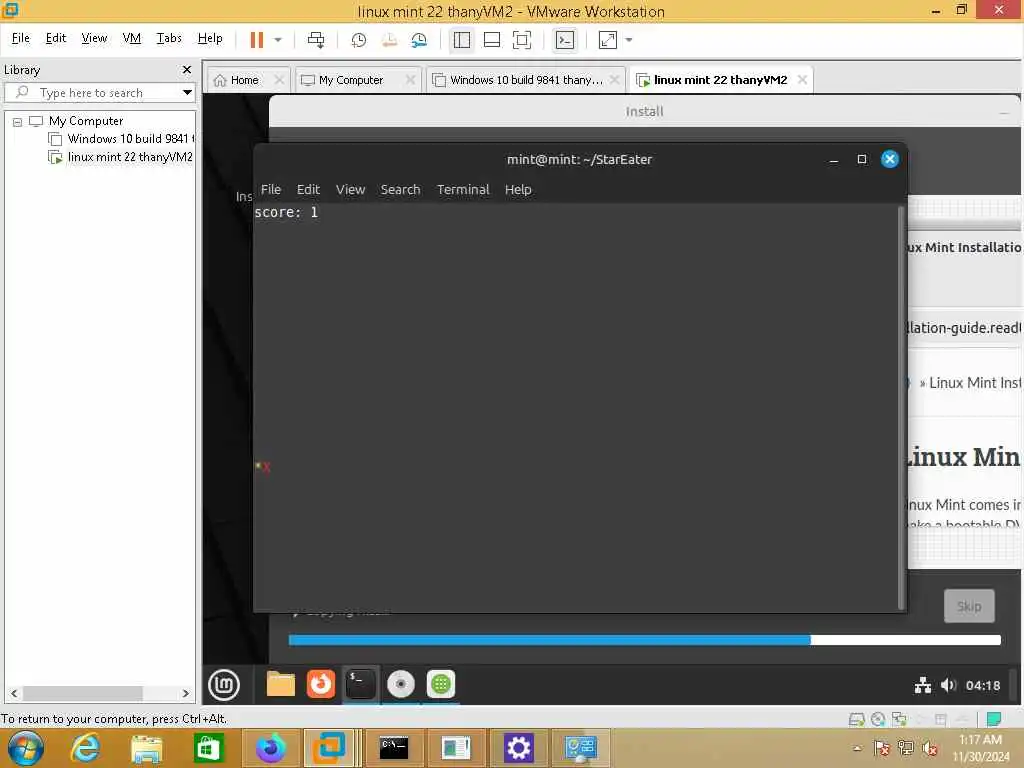The height and width of the screenshot is (768, 1024).
Task: Click the stretch guest display icon
Action: pyautogui.click(x=607, y=40)
